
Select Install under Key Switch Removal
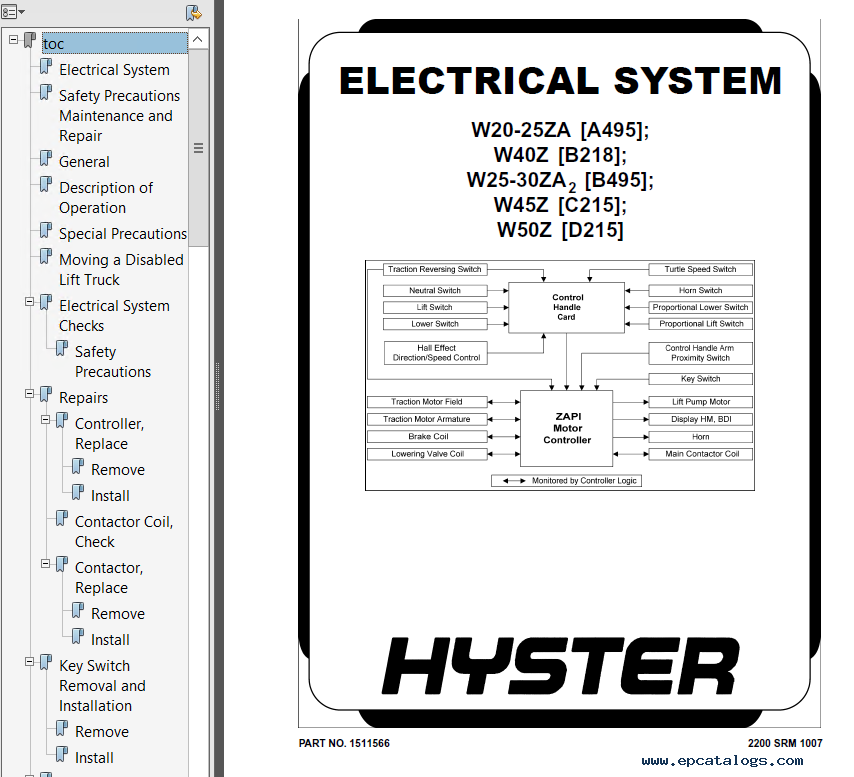tap(94, 757)
